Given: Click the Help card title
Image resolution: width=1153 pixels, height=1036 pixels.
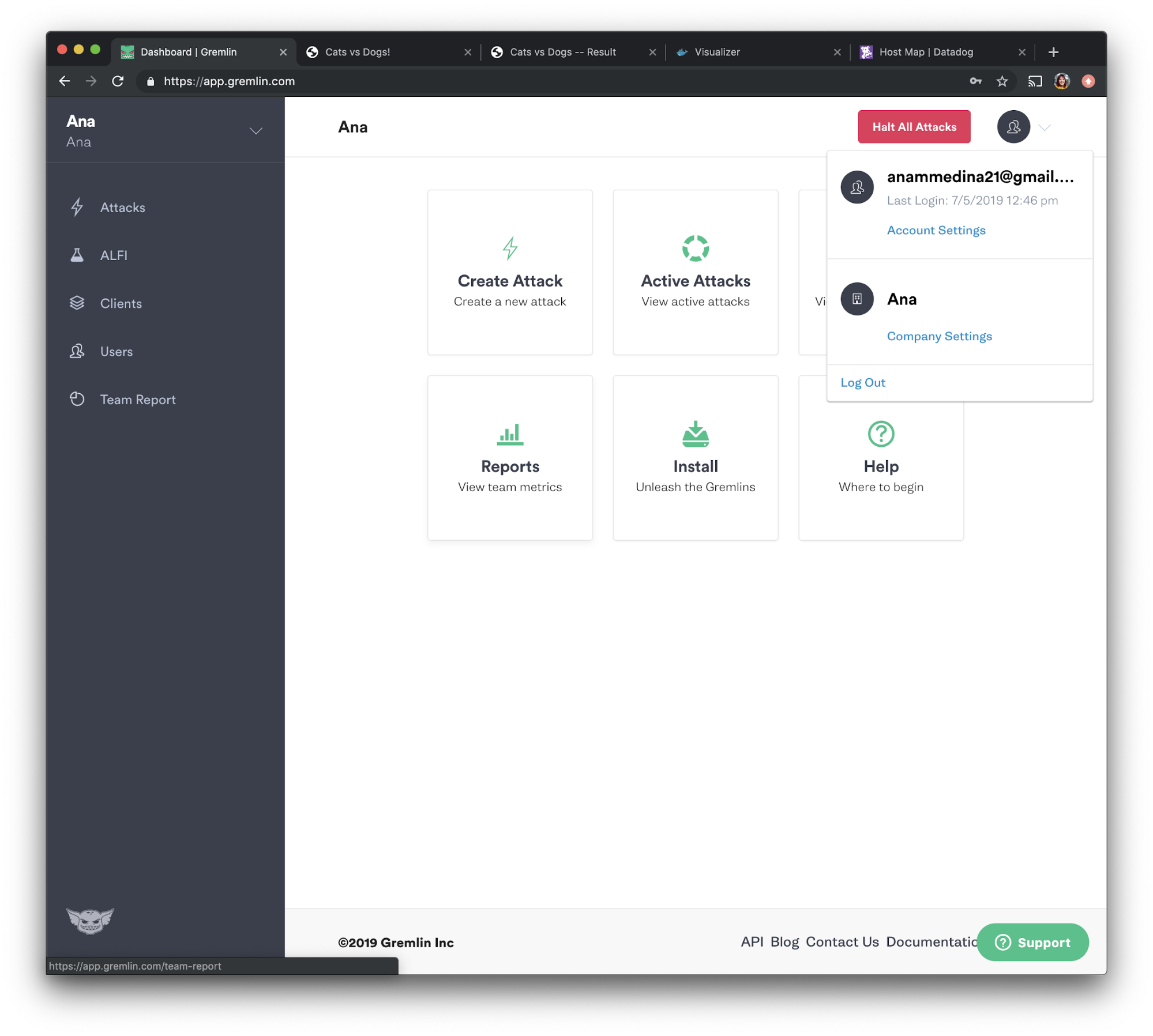Looking at the screenshot, I should point(881,466).
